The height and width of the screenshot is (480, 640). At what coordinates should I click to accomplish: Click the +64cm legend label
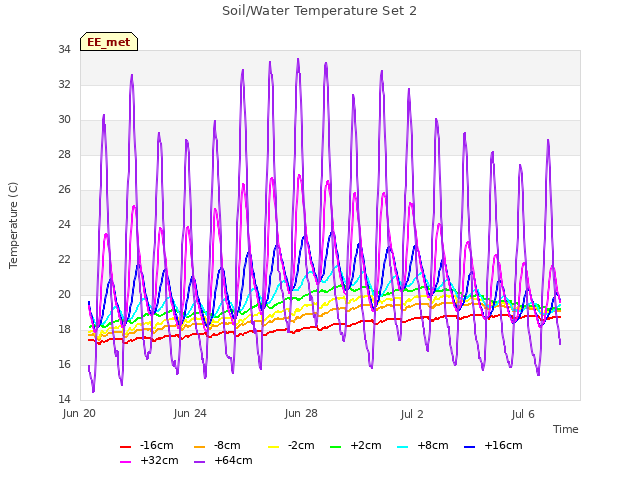coord(233,460)
